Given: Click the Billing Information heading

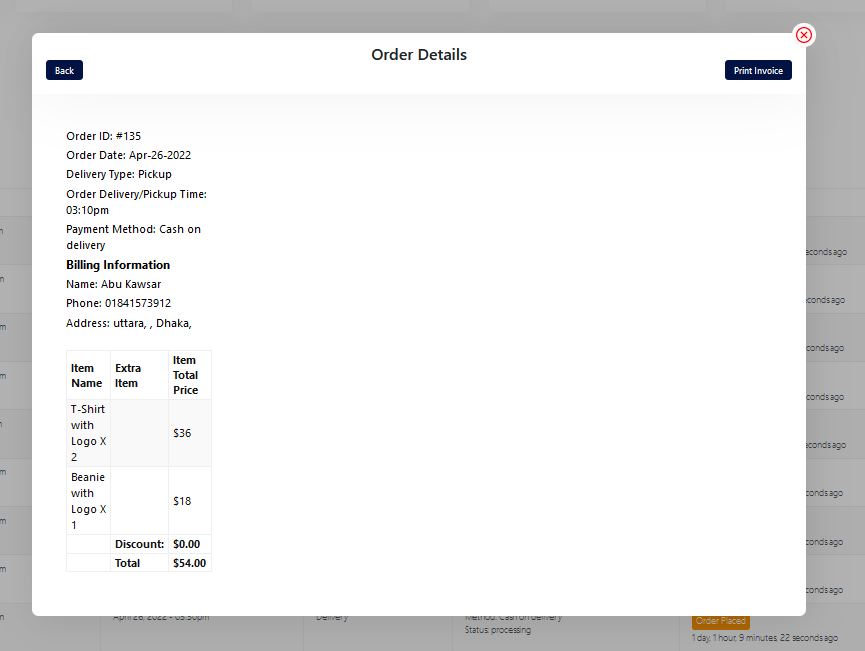Looking at the screenshot, I should [x=118, y=265].
